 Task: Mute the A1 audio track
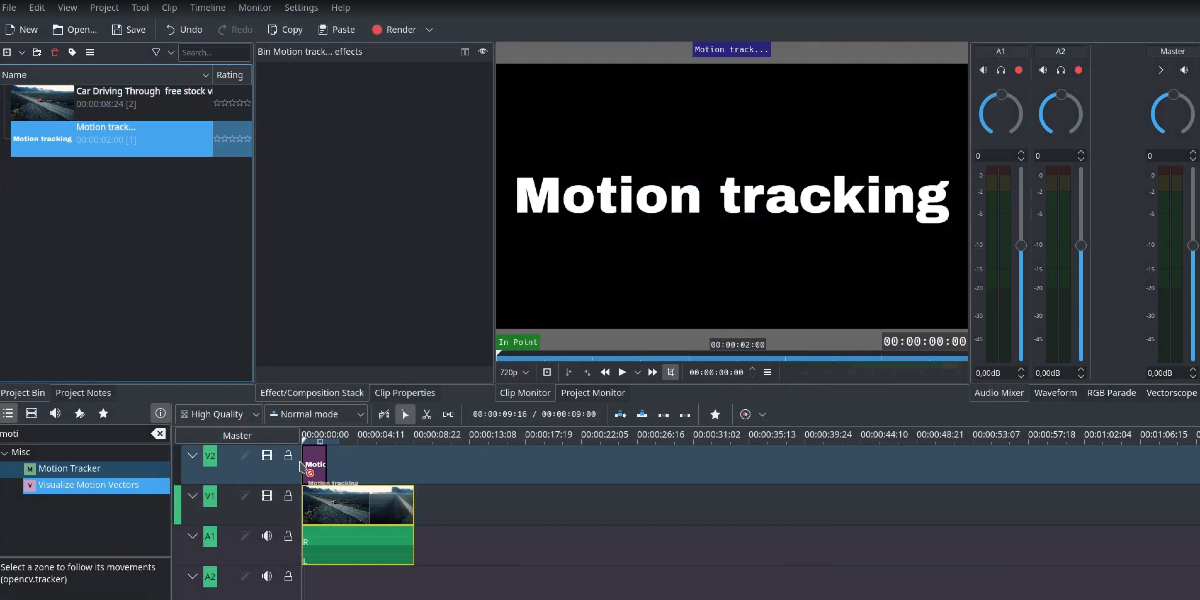click(267, 536)
